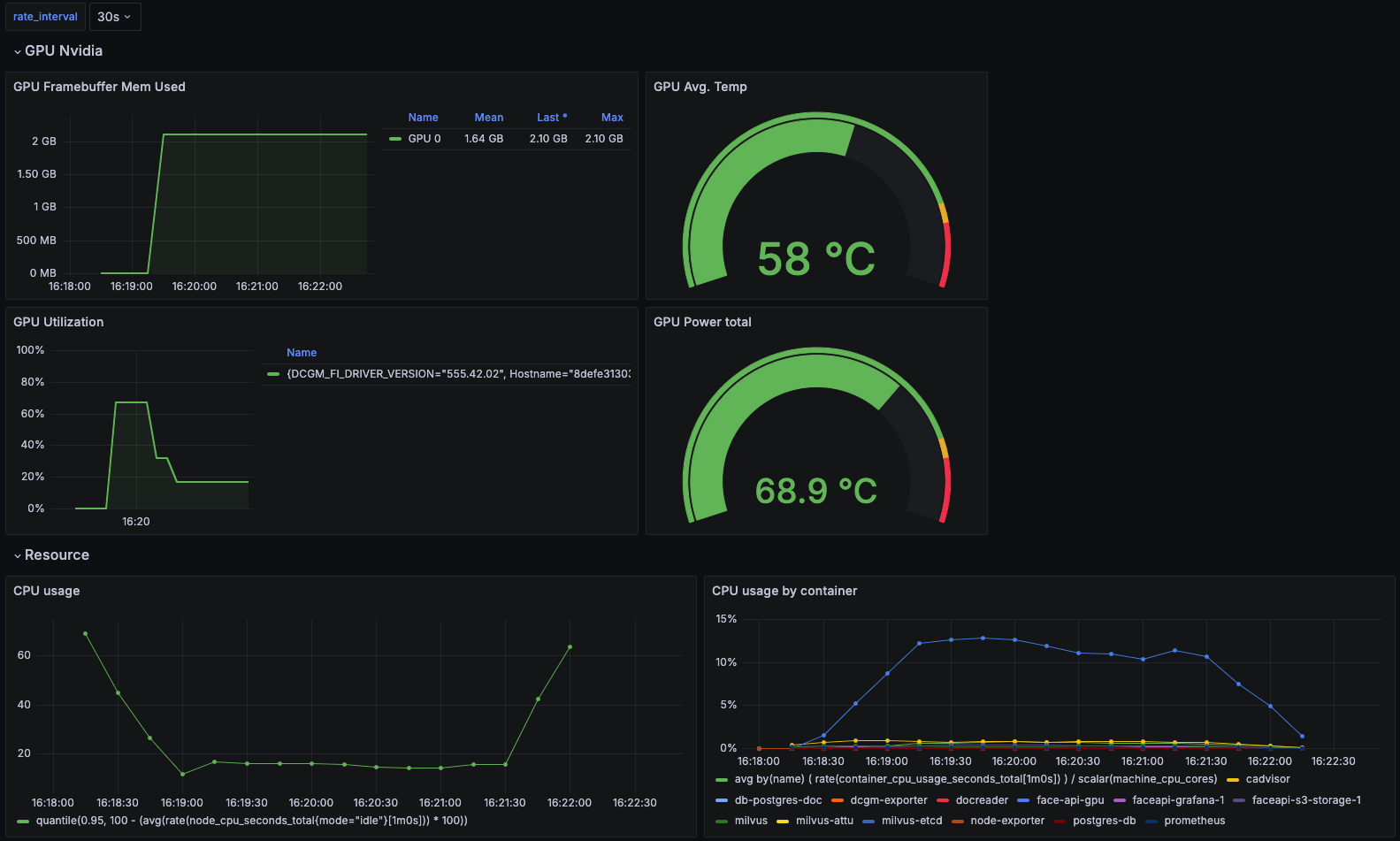
Task: Sort legend by Name column in Framebuffer panel
Action: point(423,118)
